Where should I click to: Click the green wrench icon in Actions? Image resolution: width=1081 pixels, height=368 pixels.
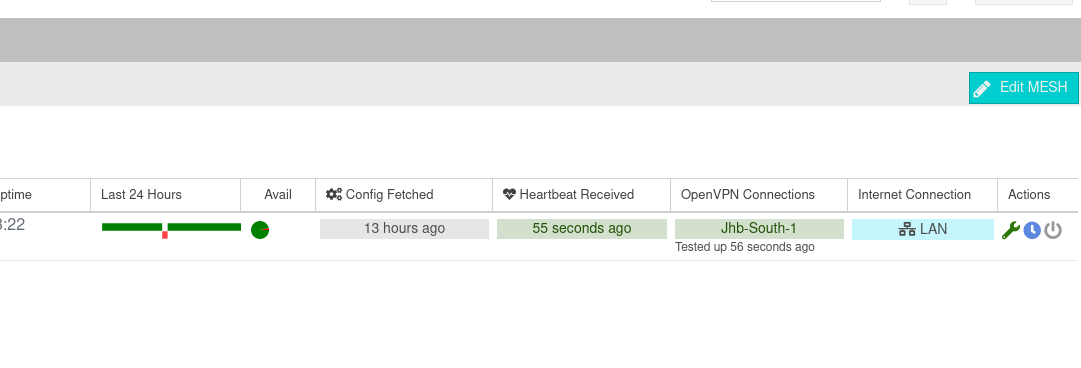click(x=1011, y=230)
